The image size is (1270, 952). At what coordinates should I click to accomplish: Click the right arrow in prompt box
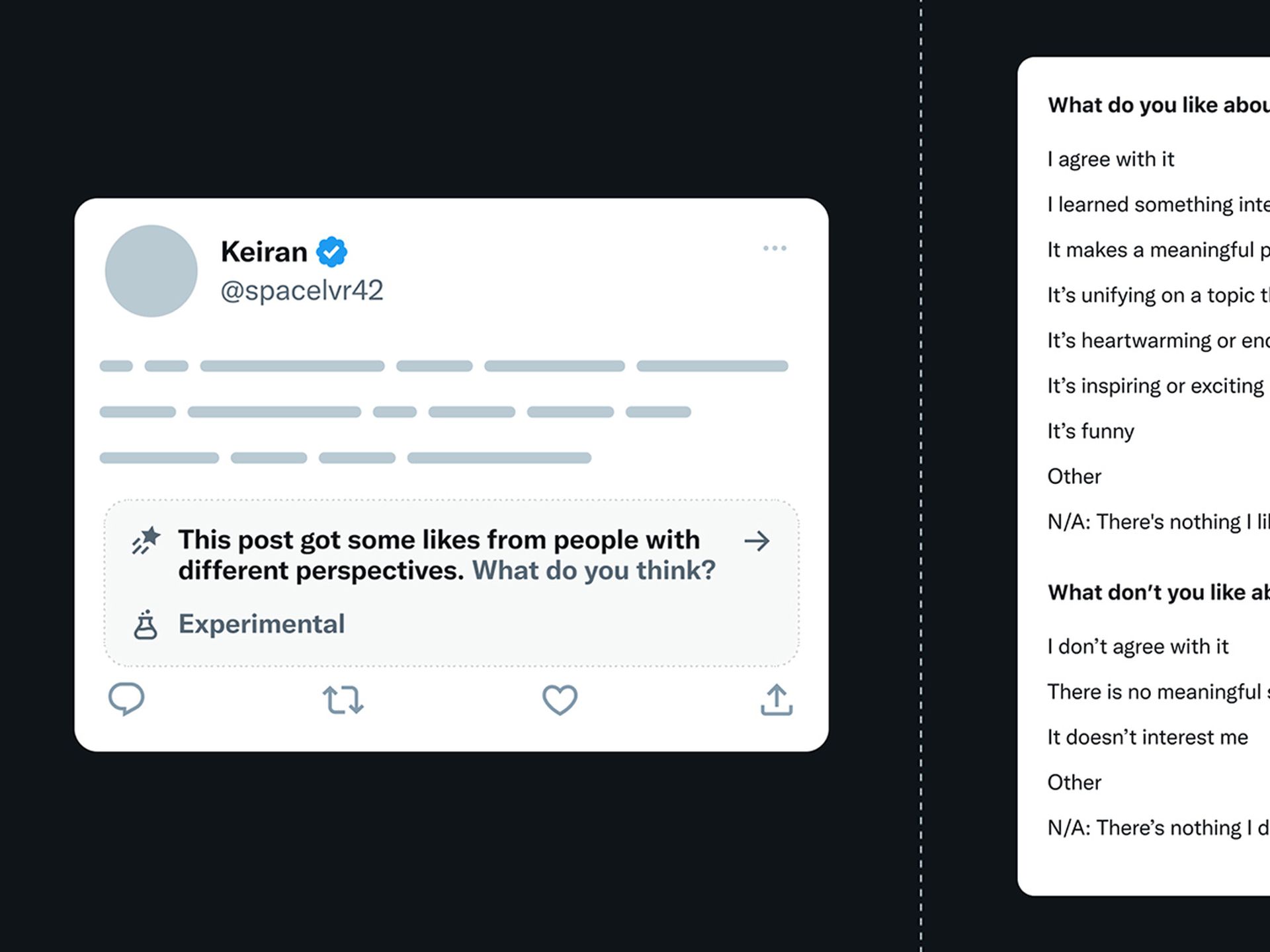[757, 541]
